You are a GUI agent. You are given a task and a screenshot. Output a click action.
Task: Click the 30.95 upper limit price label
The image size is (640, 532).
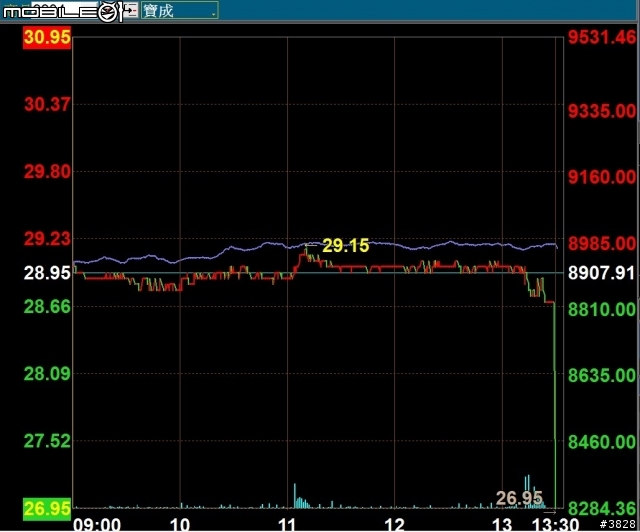point(47,38)
